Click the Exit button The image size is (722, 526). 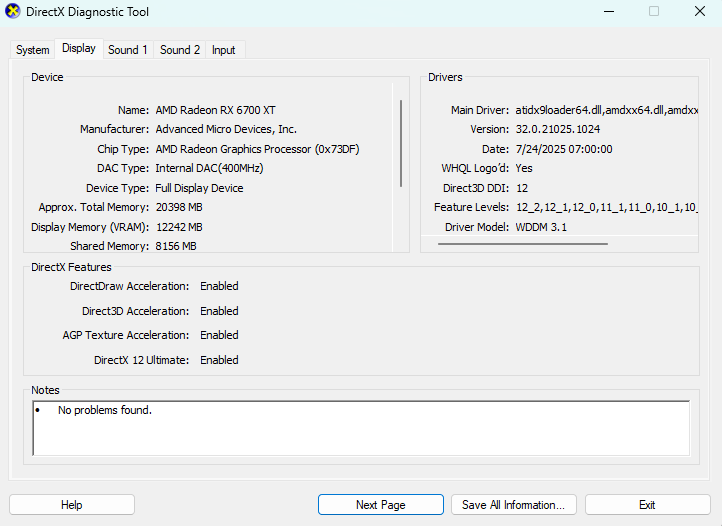tap(647, 505)
